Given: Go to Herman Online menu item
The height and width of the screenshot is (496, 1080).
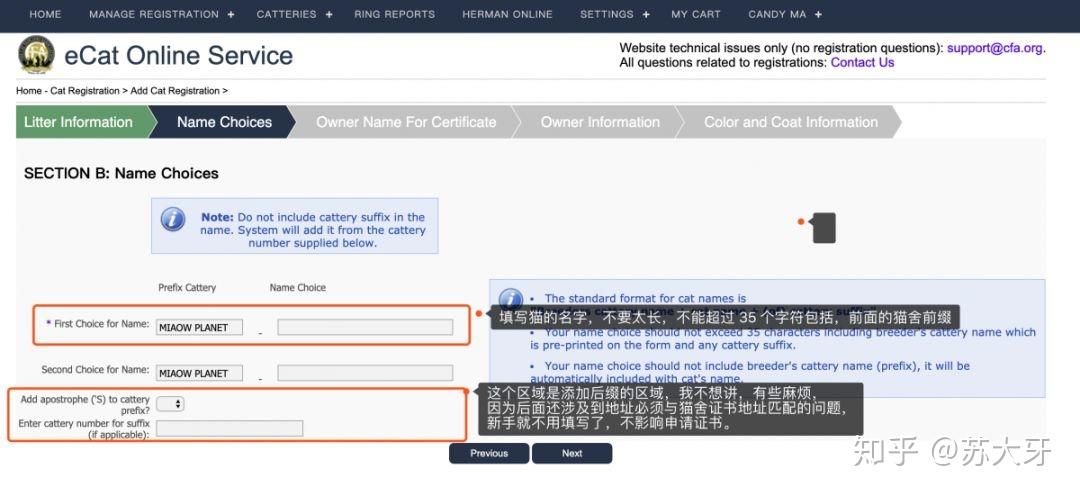Looking at the screenshot, I should (508, 14).
